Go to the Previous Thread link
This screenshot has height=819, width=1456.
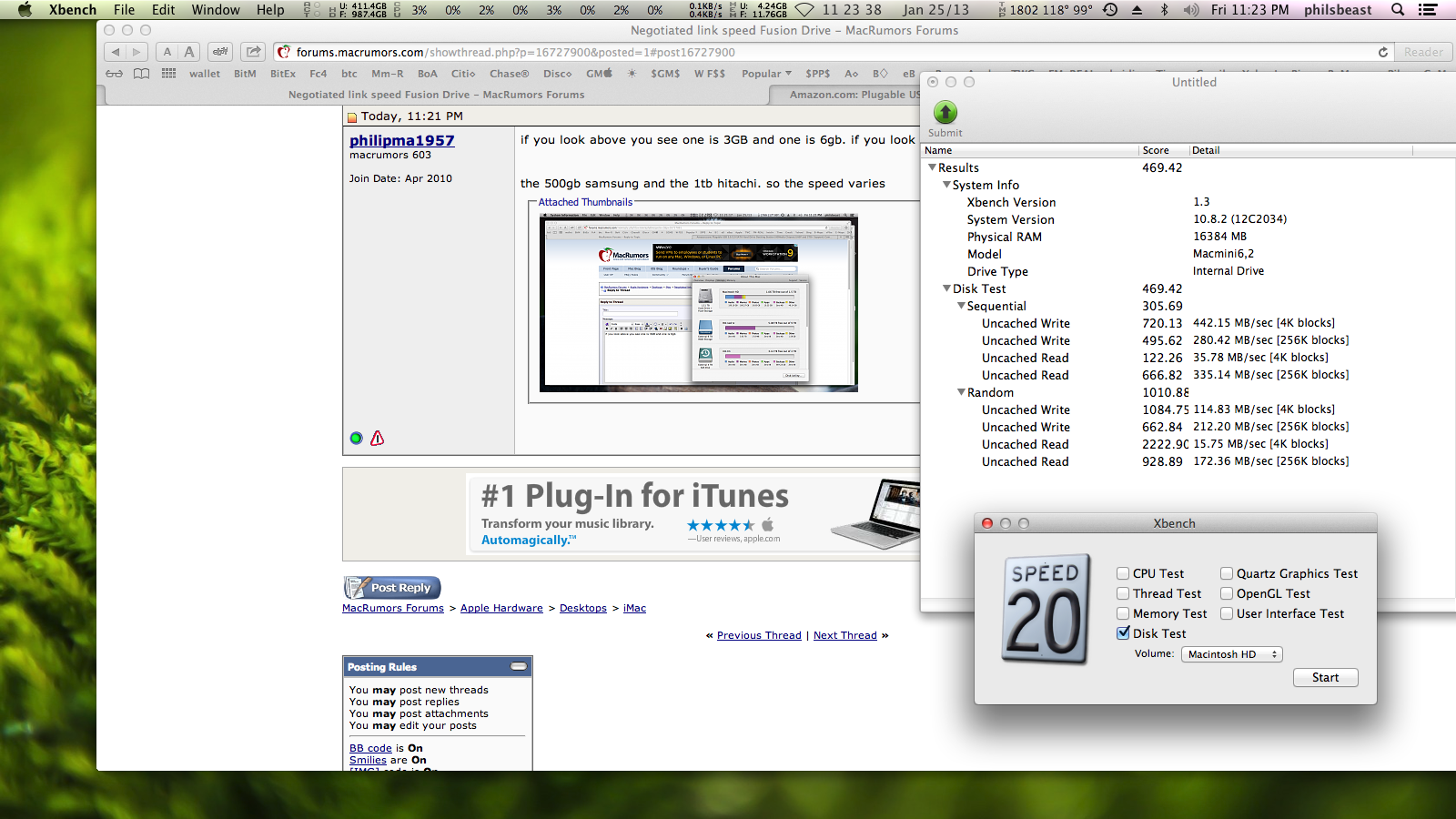(x=759, y=635)
